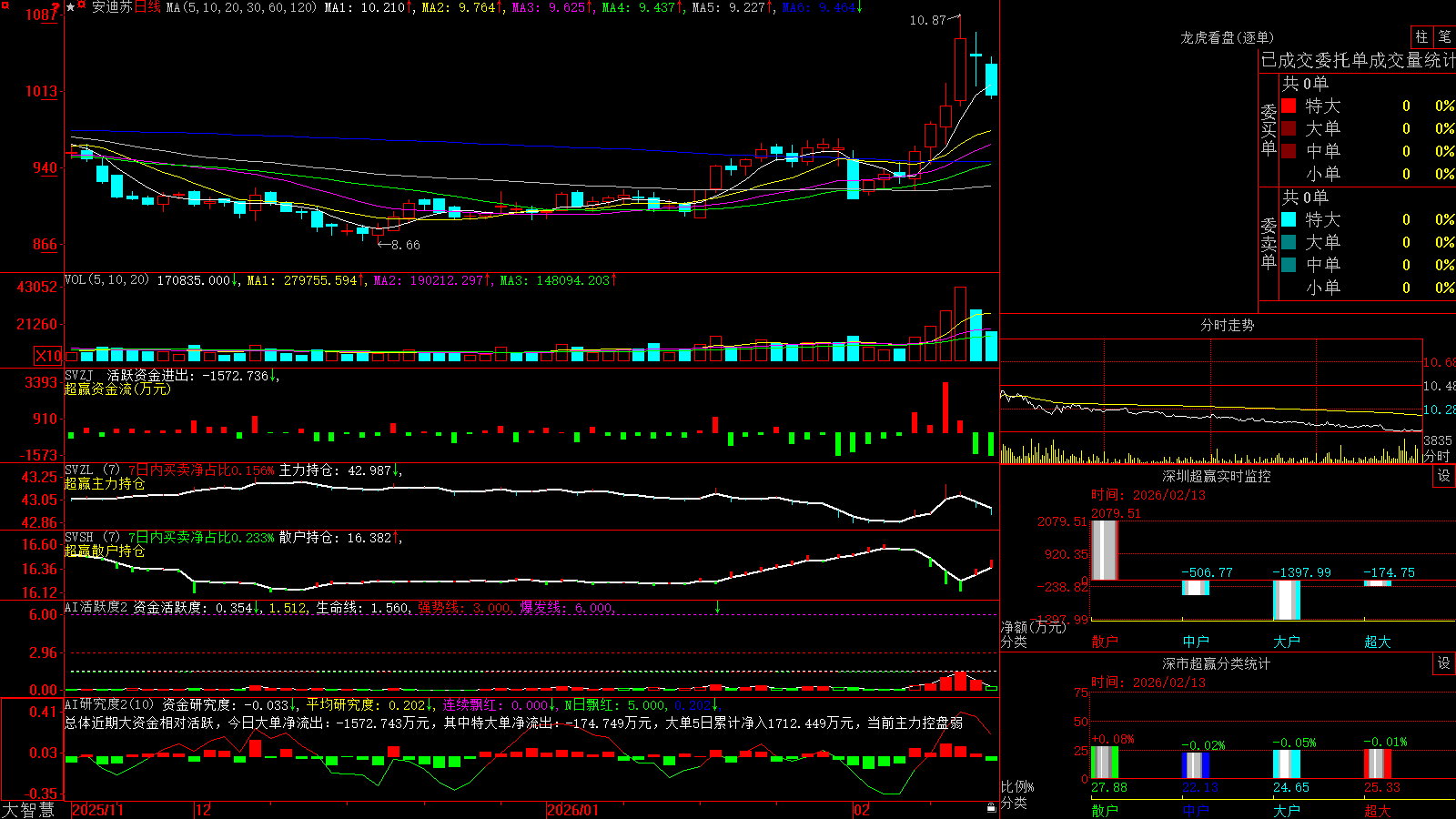Click the MA2: 9.764 moving average value

[459, 7]
